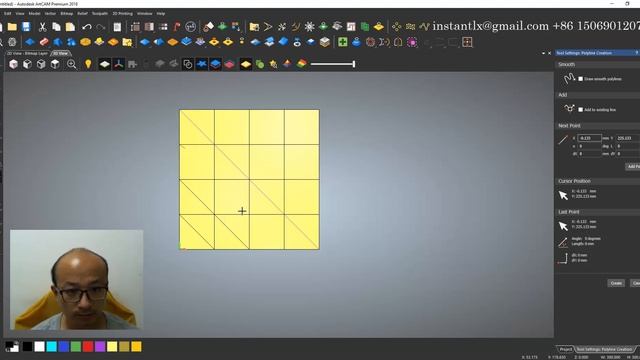Click the green sphere icon in 3D toolbar
The image size is (640, 360).
point(260,64)
